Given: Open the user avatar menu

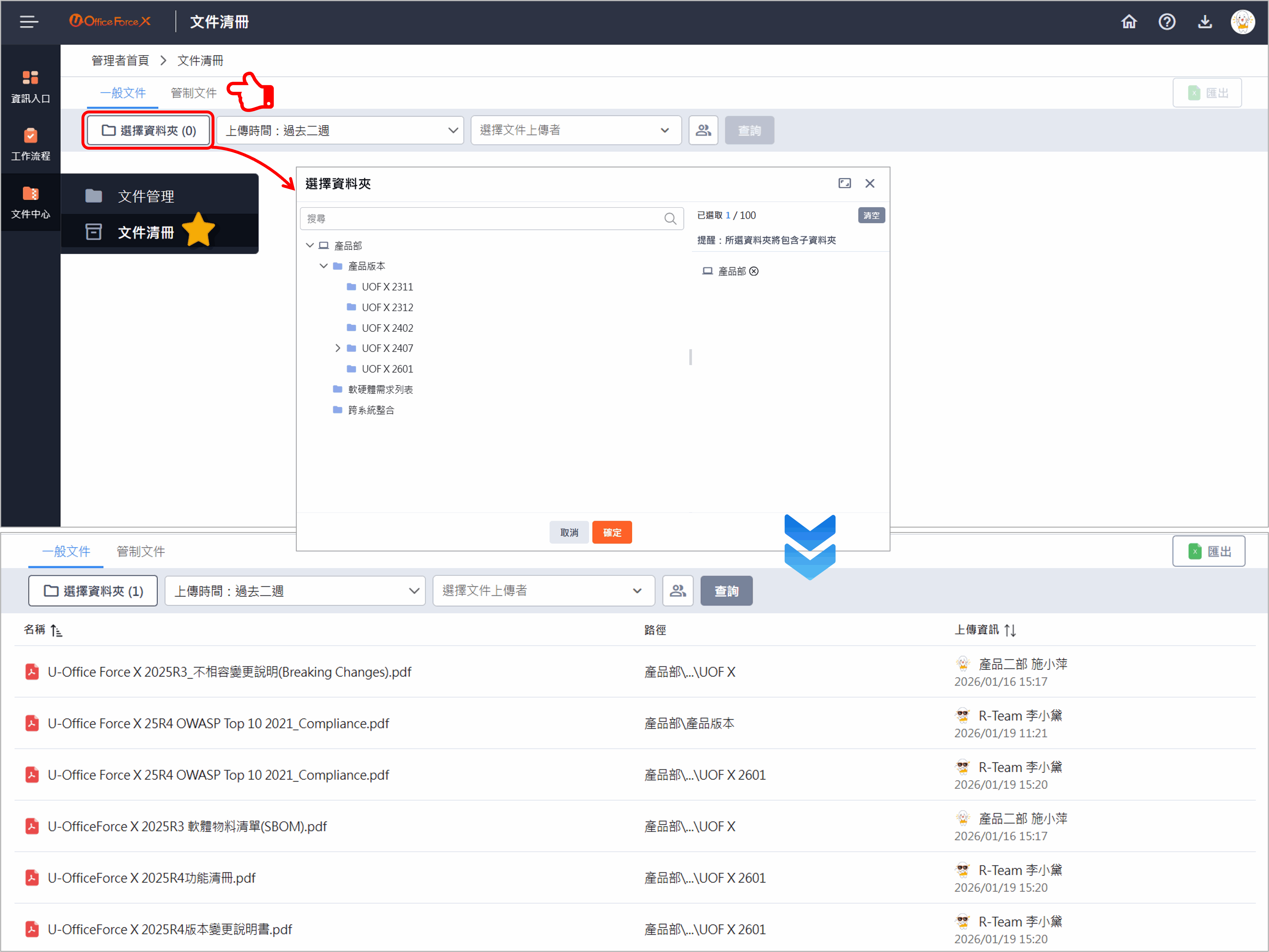Looking at the screenshot, I should click(x=1243, y=22).
